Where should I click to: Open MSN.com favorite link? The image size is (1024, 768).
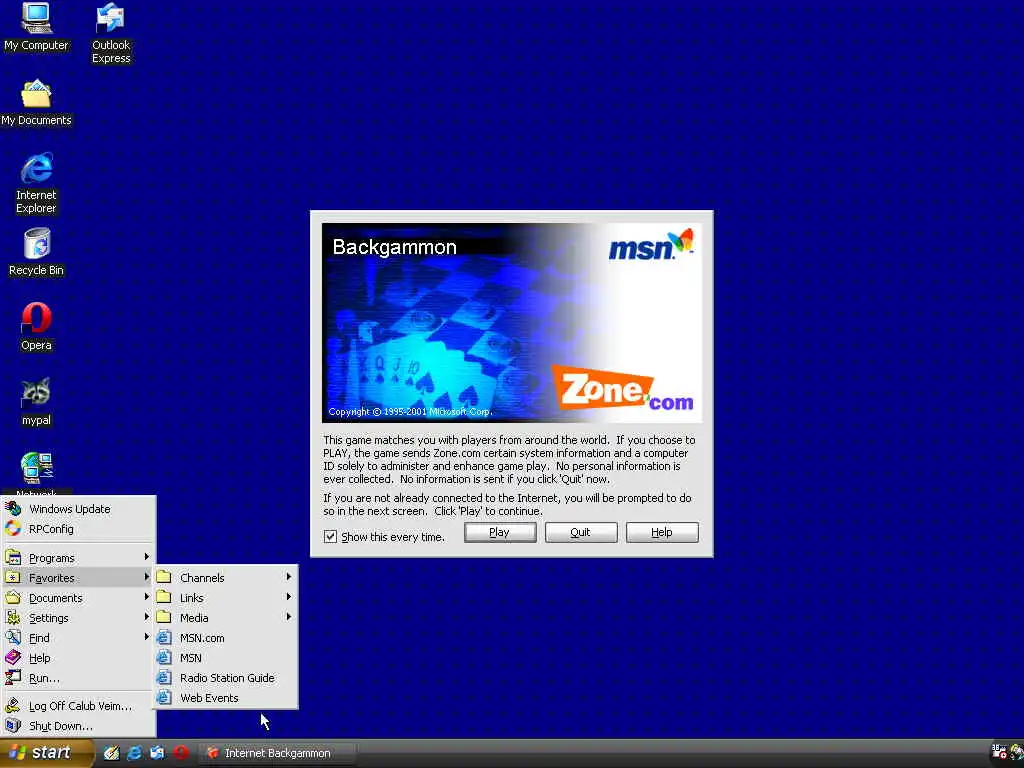(x=226, y=638)
